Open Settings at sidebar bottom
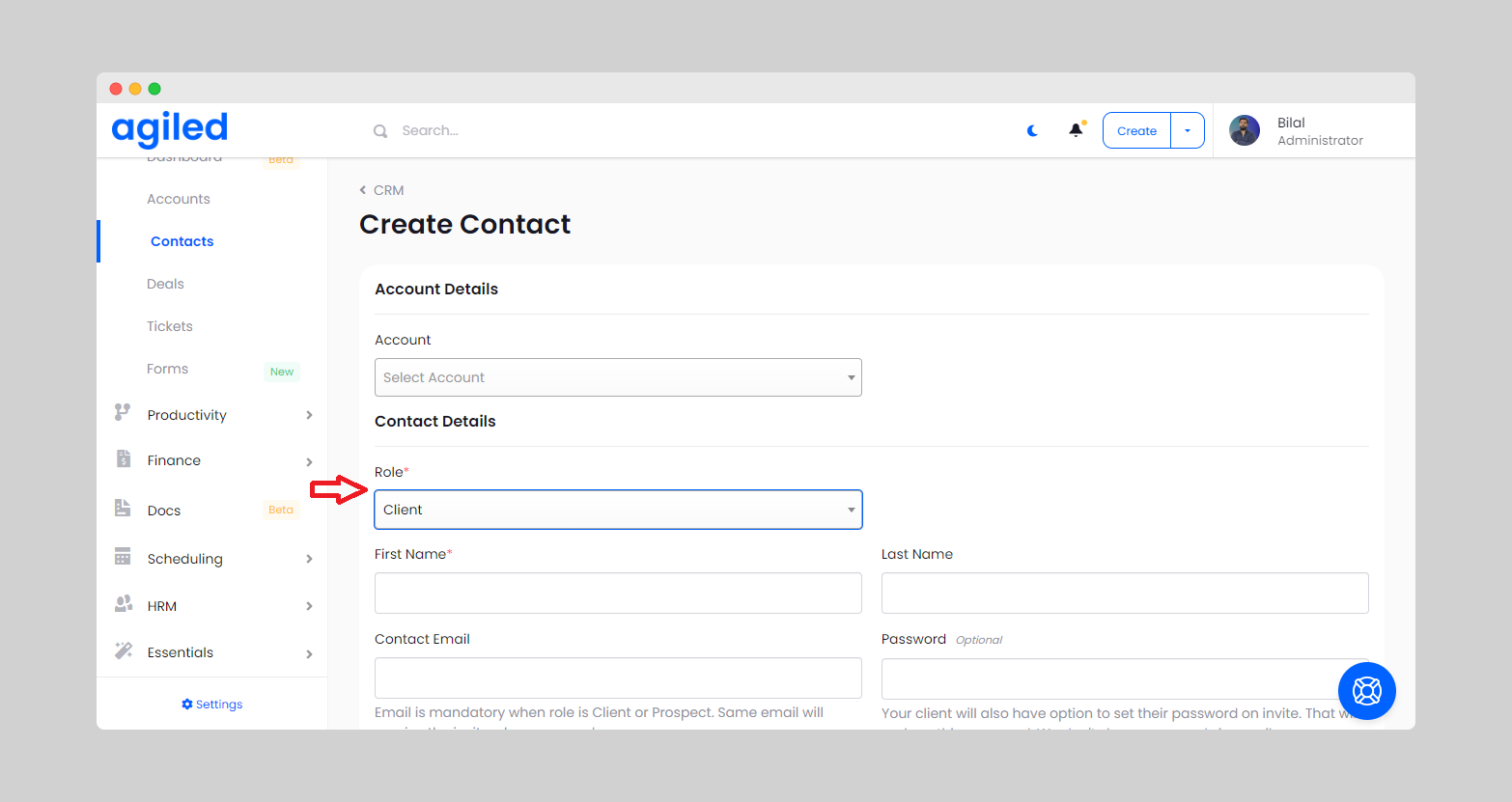1512x802 pixels. pyautogui.click(x=212, y=705)
